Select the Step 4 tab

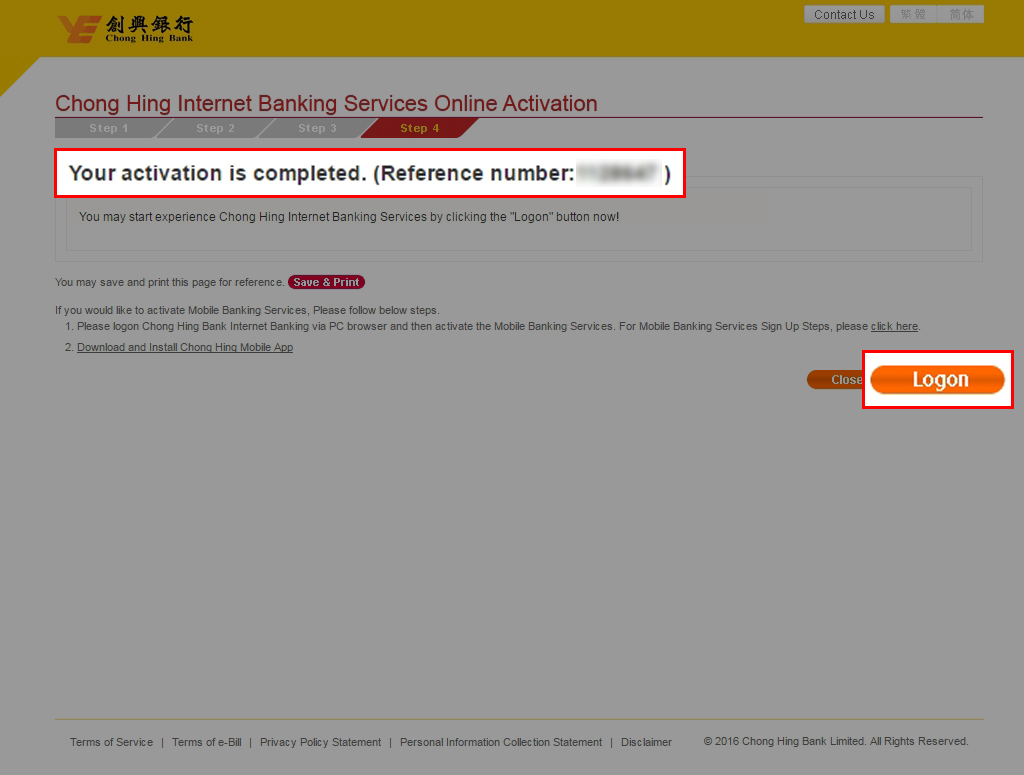click(419, 129)
